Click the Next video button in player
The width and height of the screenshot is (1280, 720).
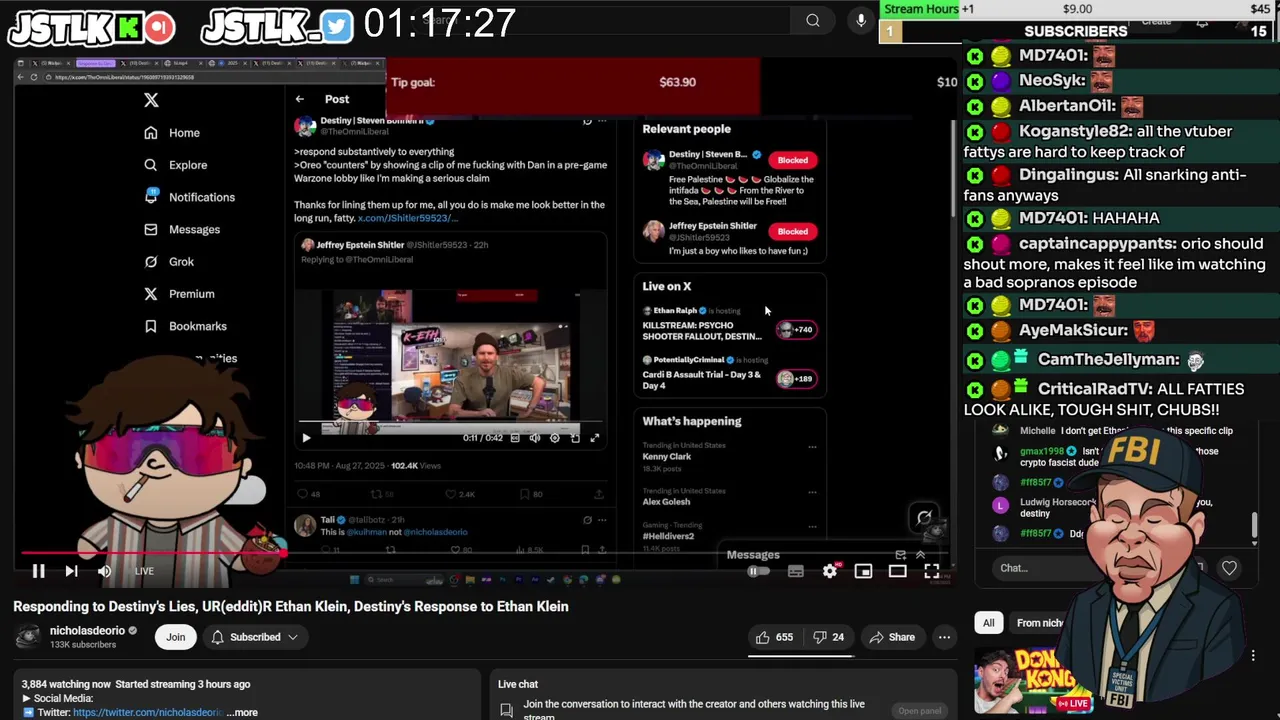71,571
